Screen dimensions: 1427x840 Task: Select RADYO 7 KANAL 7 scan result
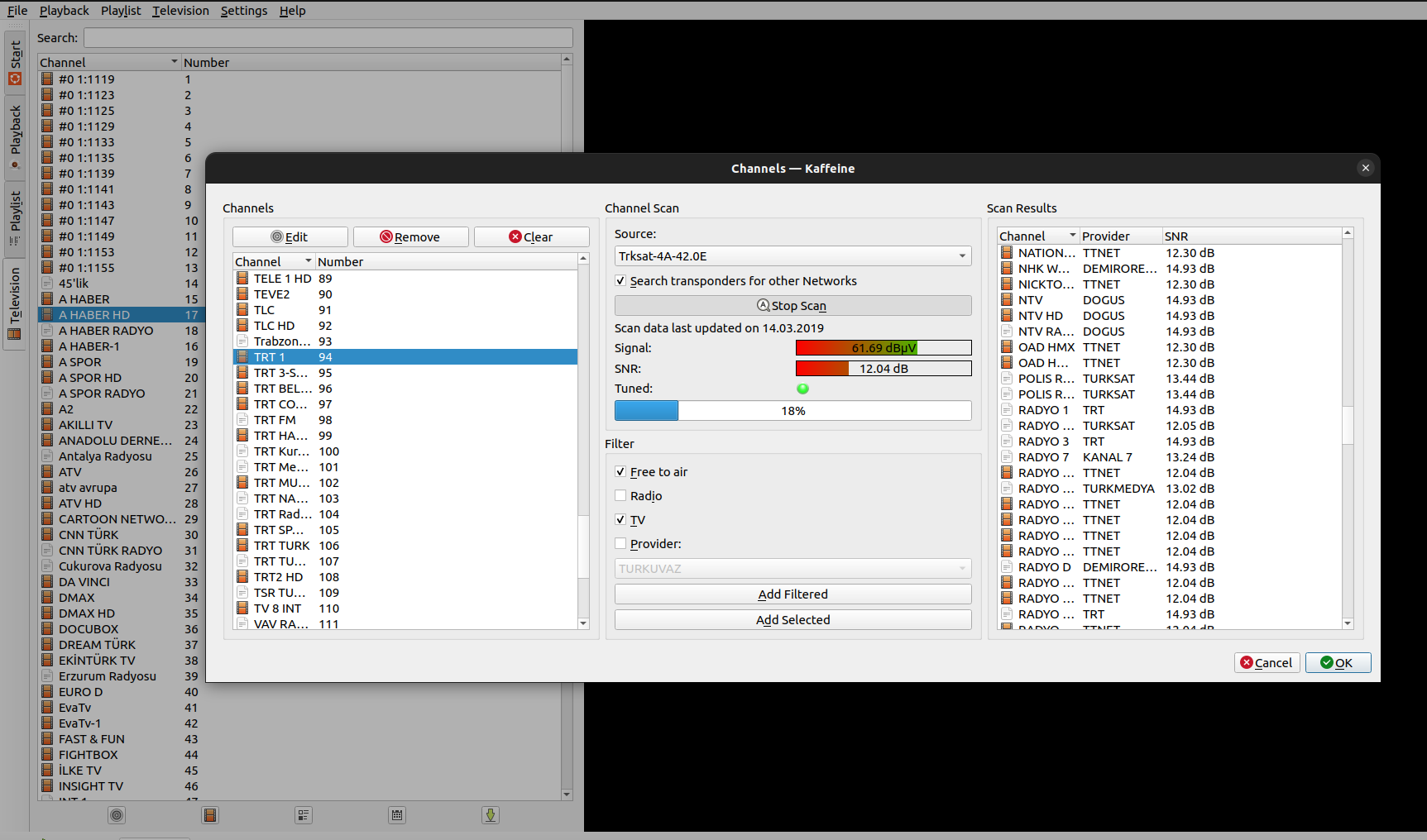(1170, 457)
